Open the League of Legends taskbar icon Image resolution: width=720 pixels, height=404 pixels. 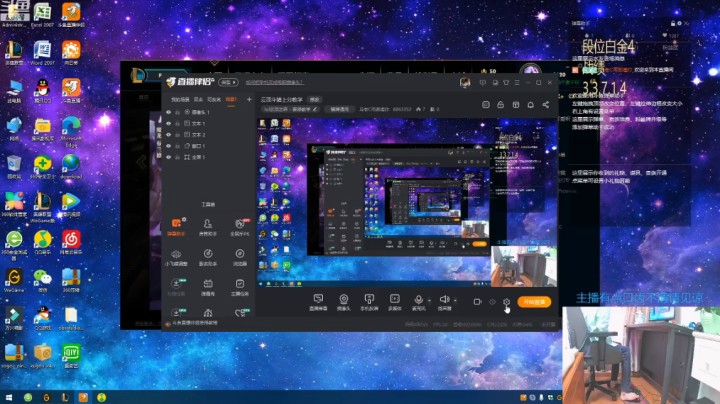(65, 398)
